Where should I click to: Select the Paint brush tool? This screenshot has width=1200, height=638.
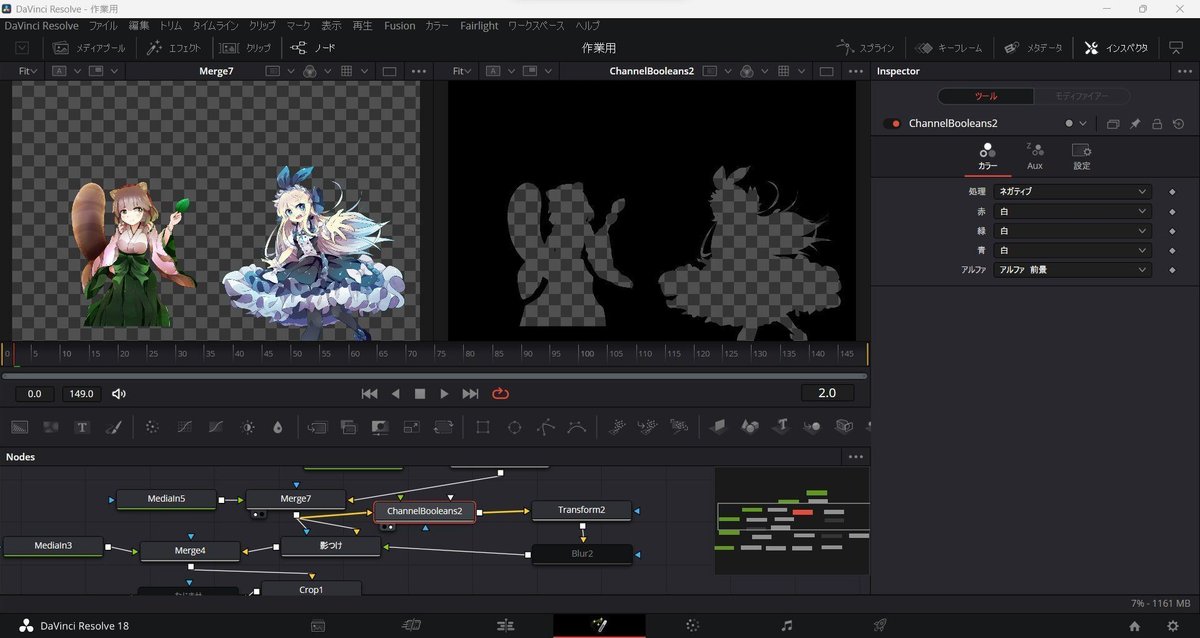click(x=113, y=427)
